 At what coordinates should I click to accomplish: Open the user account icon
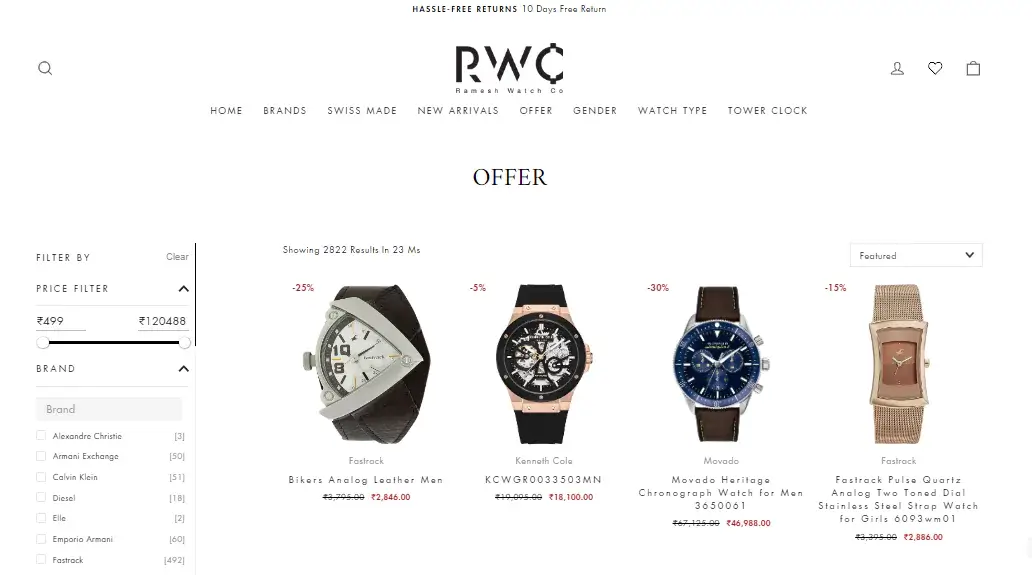897,68
